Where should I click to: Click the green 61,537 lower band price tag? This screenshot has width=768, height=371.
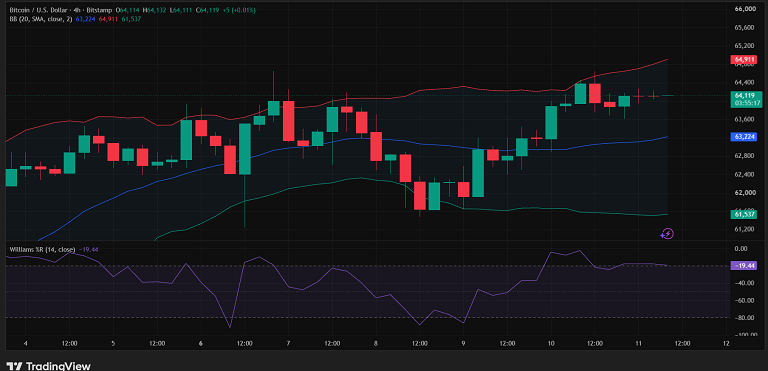(x=743, y=214)
